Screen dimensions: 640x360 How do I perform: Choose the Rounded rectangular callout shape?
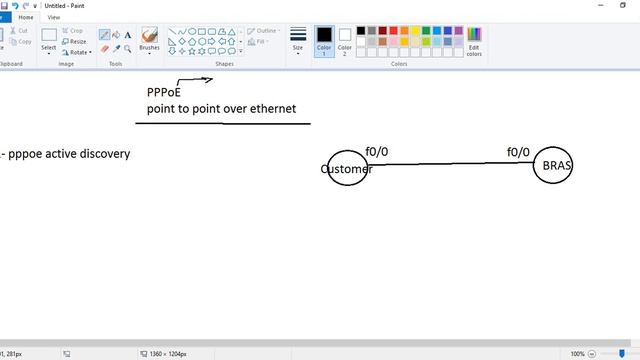pyautogui.click(x=212, y=51)
